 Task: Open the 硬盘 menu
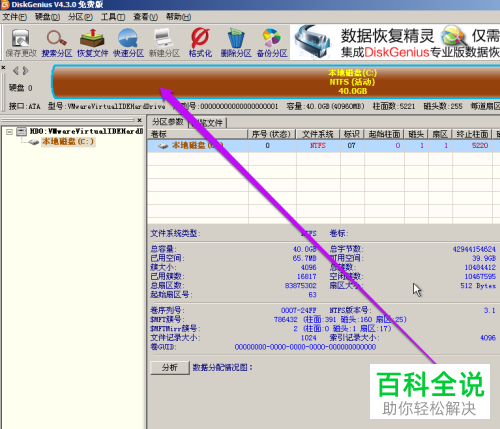47,17
